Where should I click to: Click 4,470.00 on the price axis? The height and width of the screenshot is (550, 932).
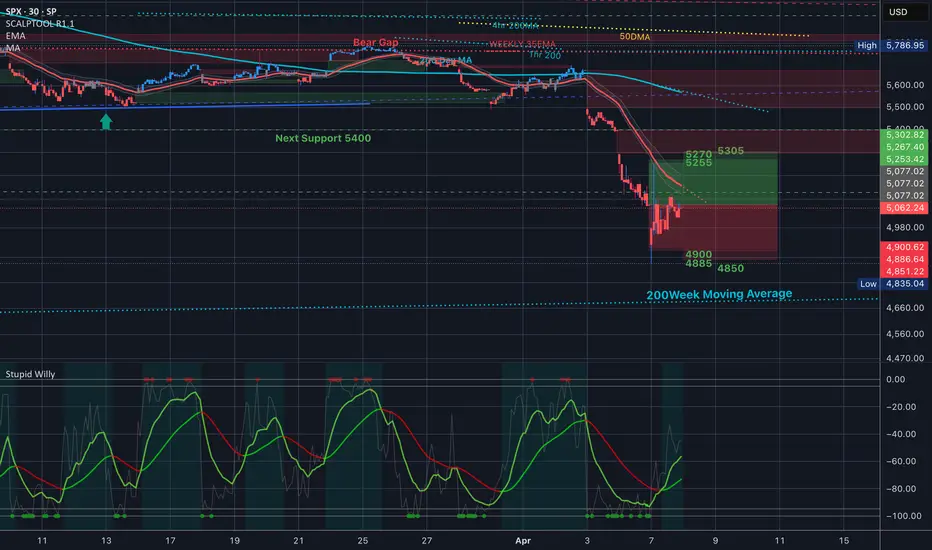pos(905,358)
